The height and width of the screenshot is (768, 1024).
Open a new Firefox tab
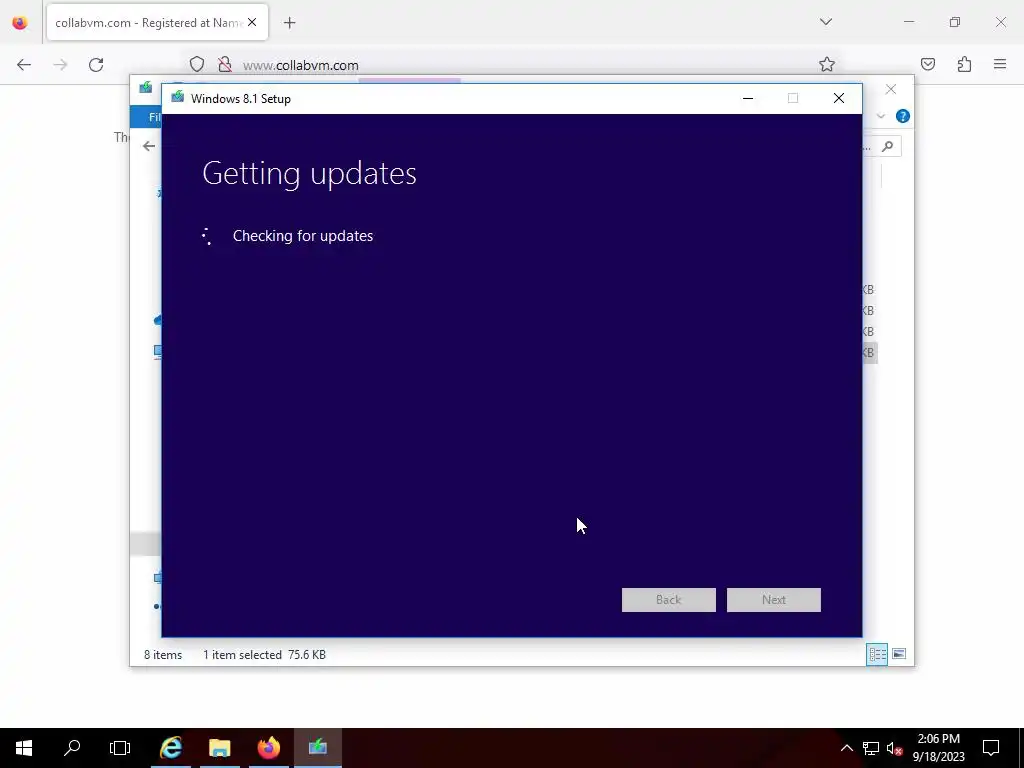click(289, 23)
